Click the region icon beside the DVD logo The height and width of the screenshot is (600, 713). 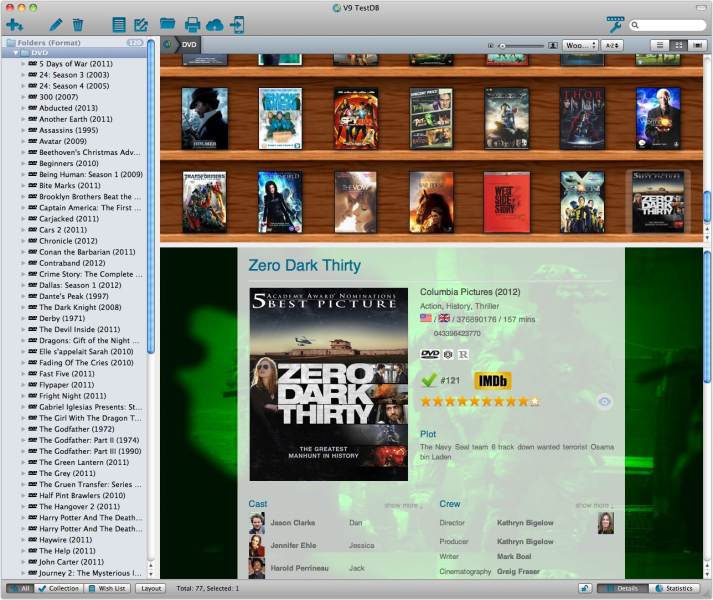click(448, 354)
